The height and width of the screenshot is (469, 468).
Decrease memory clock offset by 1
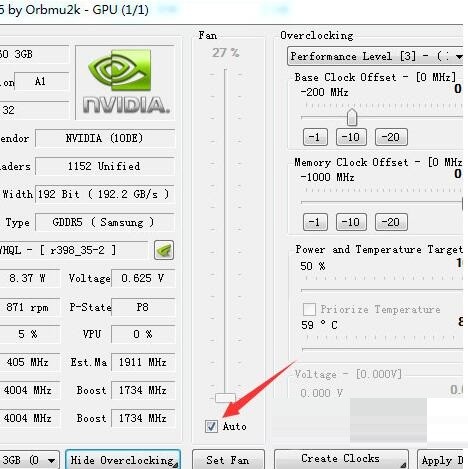click(315, 222)
